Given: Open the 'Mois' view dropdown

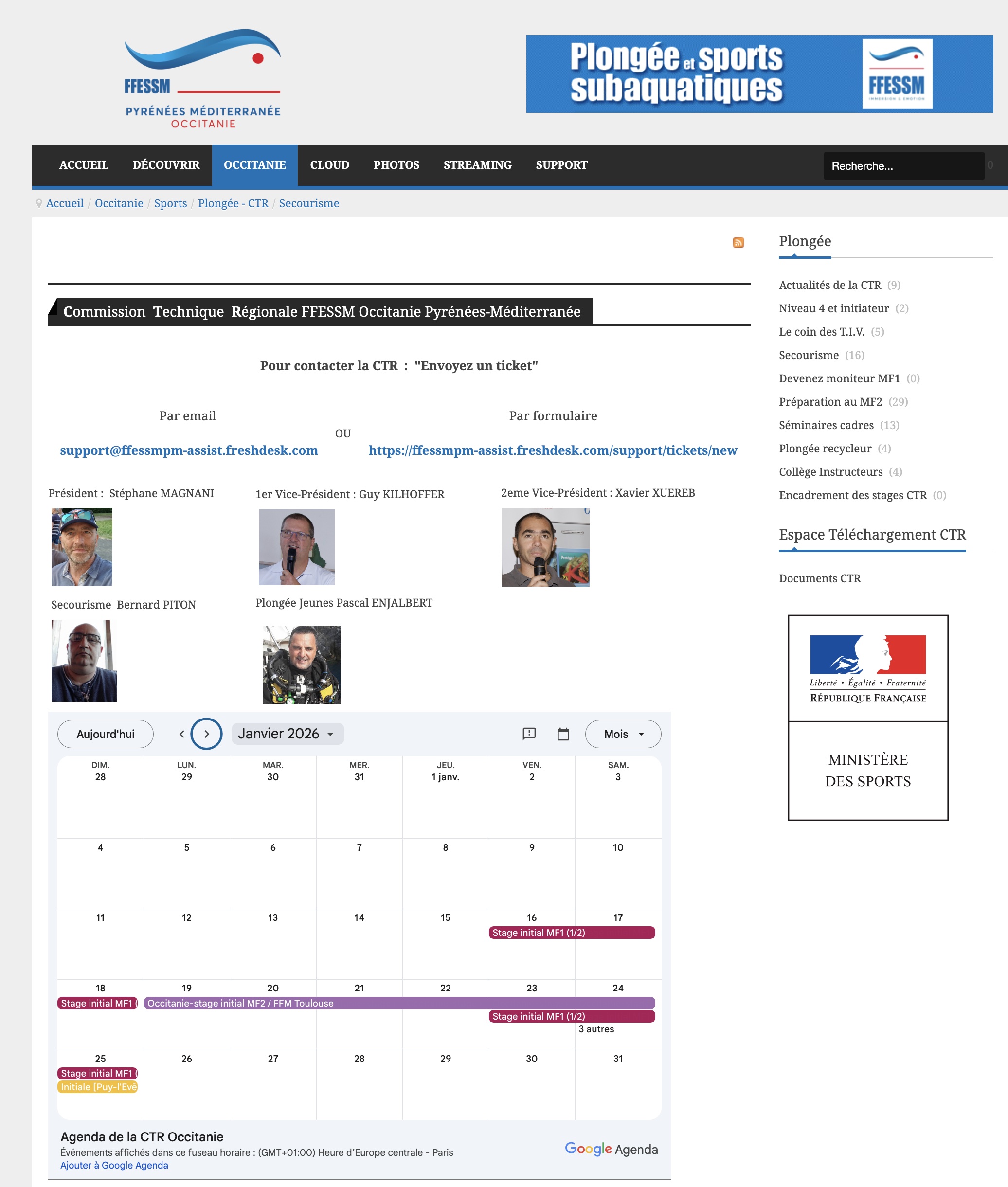Looking at the screenshot, I should [622, 734].
